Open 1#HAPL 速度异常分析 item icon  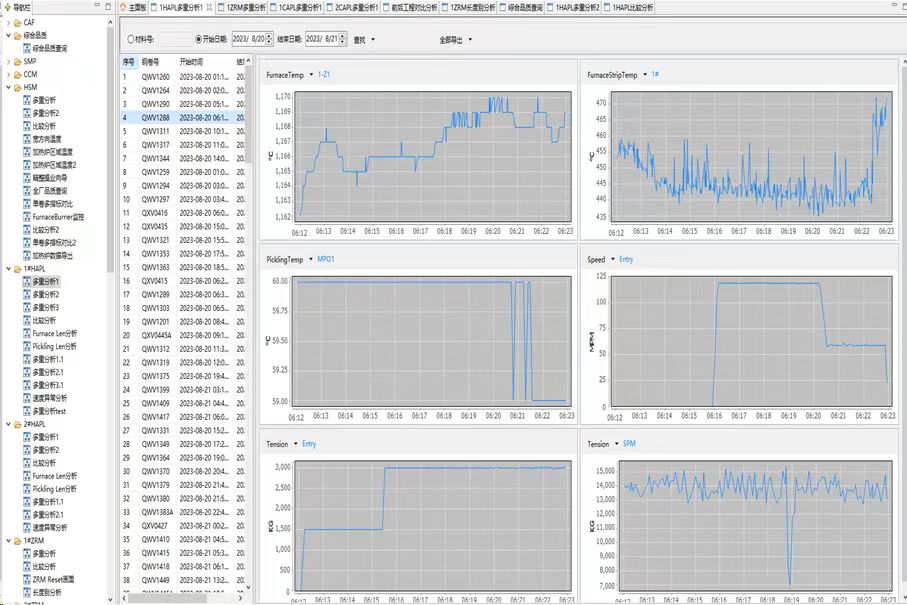pos(27,398)
